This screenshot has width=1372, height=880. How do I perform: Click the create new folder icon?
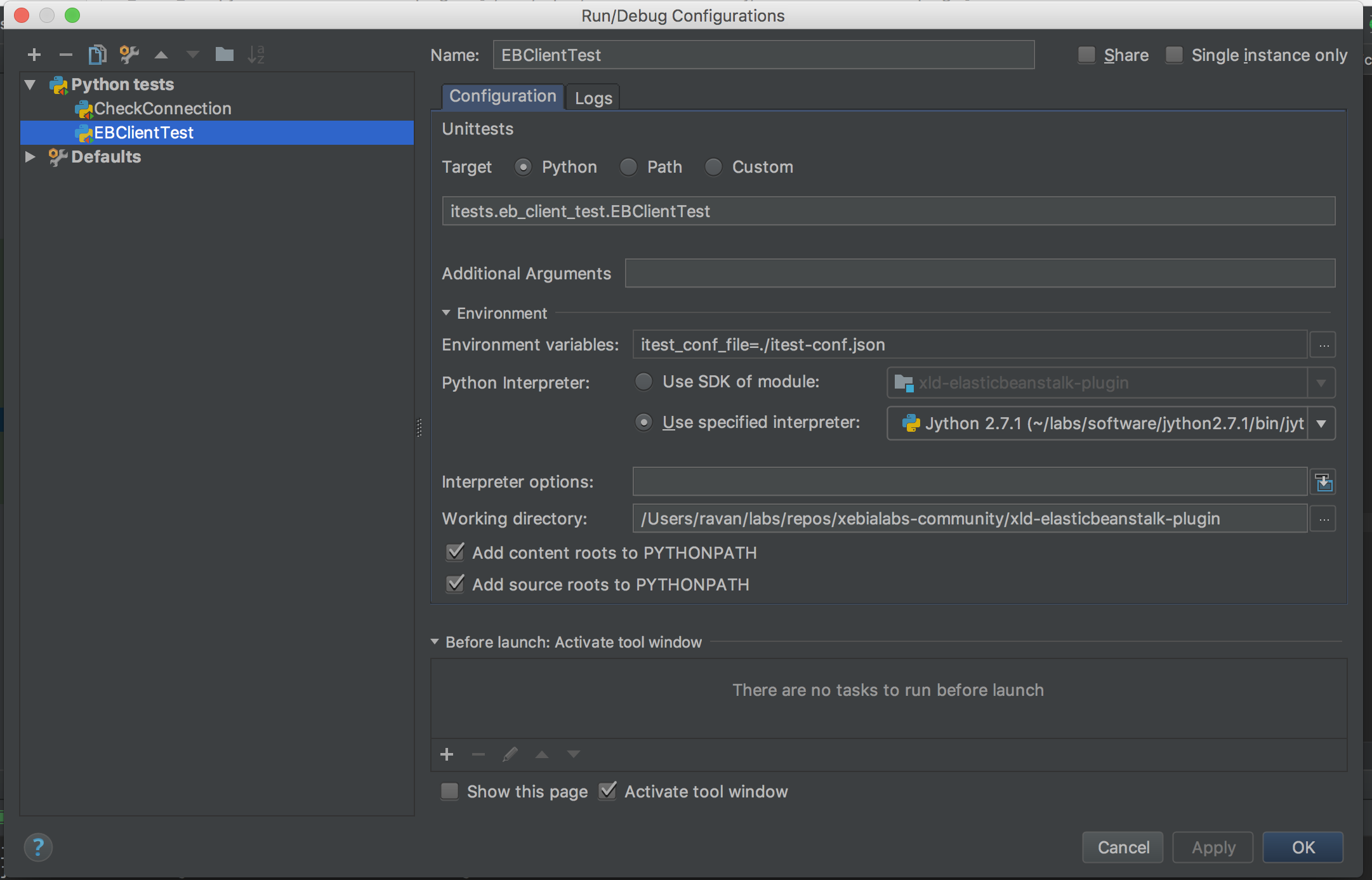point(224,55)
